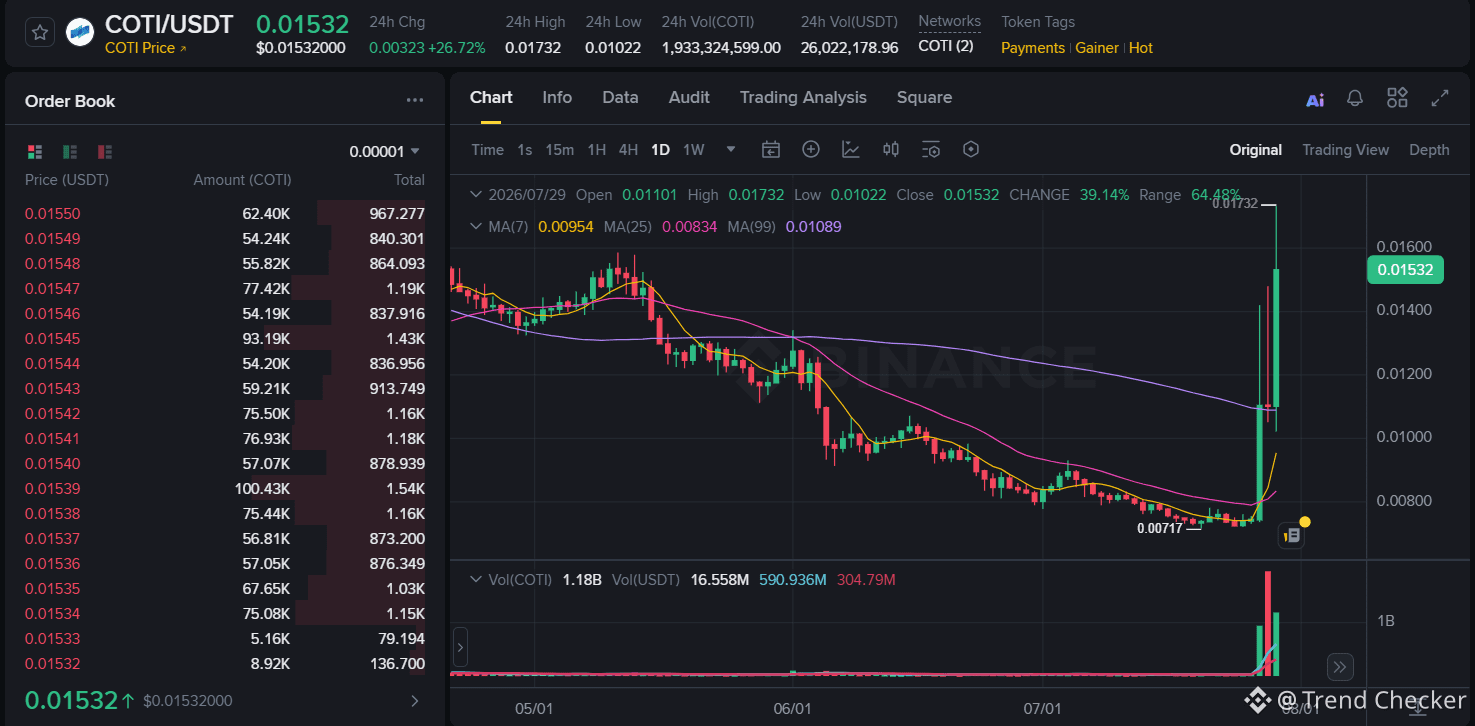The image size is (1475, 726).
Task: Click the MA(25) value 0.00834
Action: coord(690,227)
